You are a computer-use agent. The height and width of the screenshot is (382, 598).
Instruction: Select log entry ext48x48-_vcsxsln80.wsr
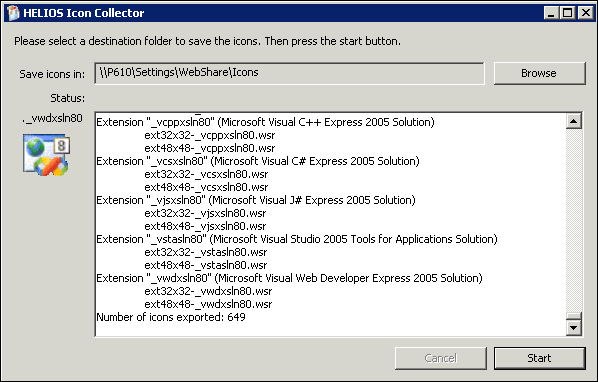pyautogui.click(x=206, y=187)
